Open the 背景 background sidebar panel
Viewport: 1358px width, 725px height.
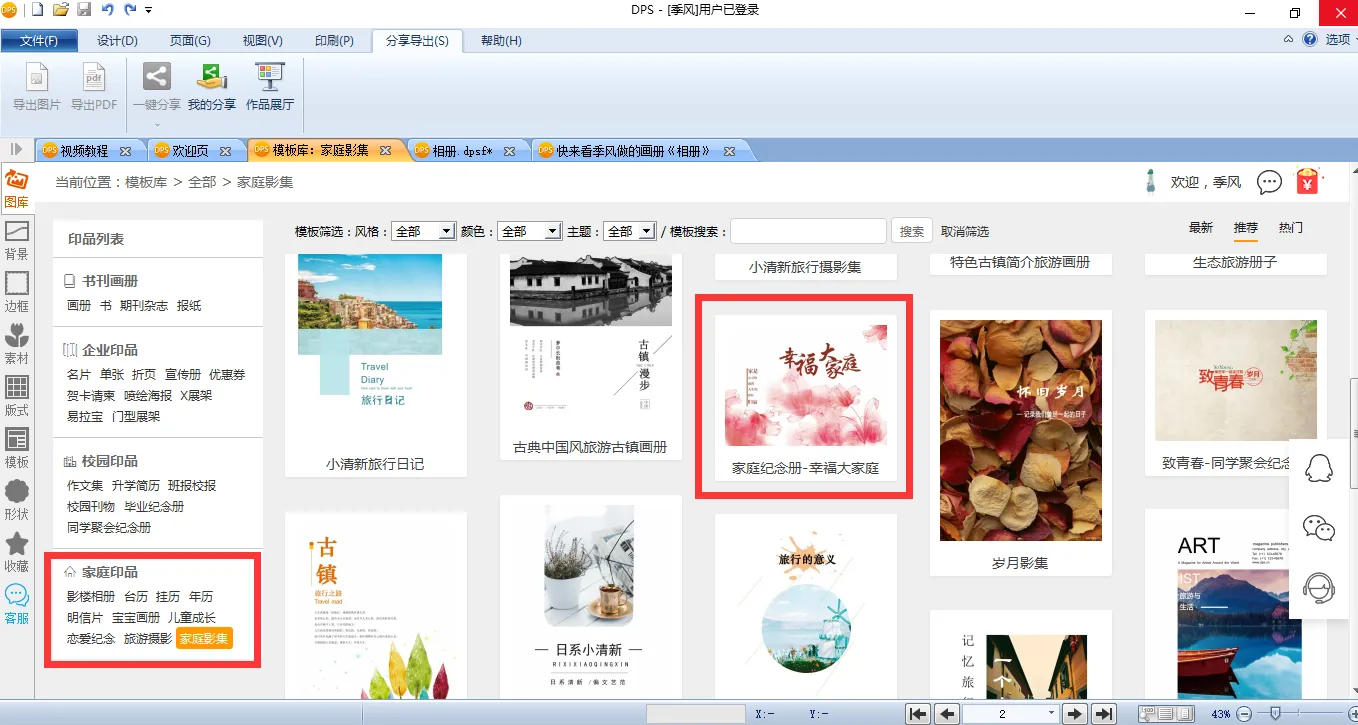(x=17, y=241)
